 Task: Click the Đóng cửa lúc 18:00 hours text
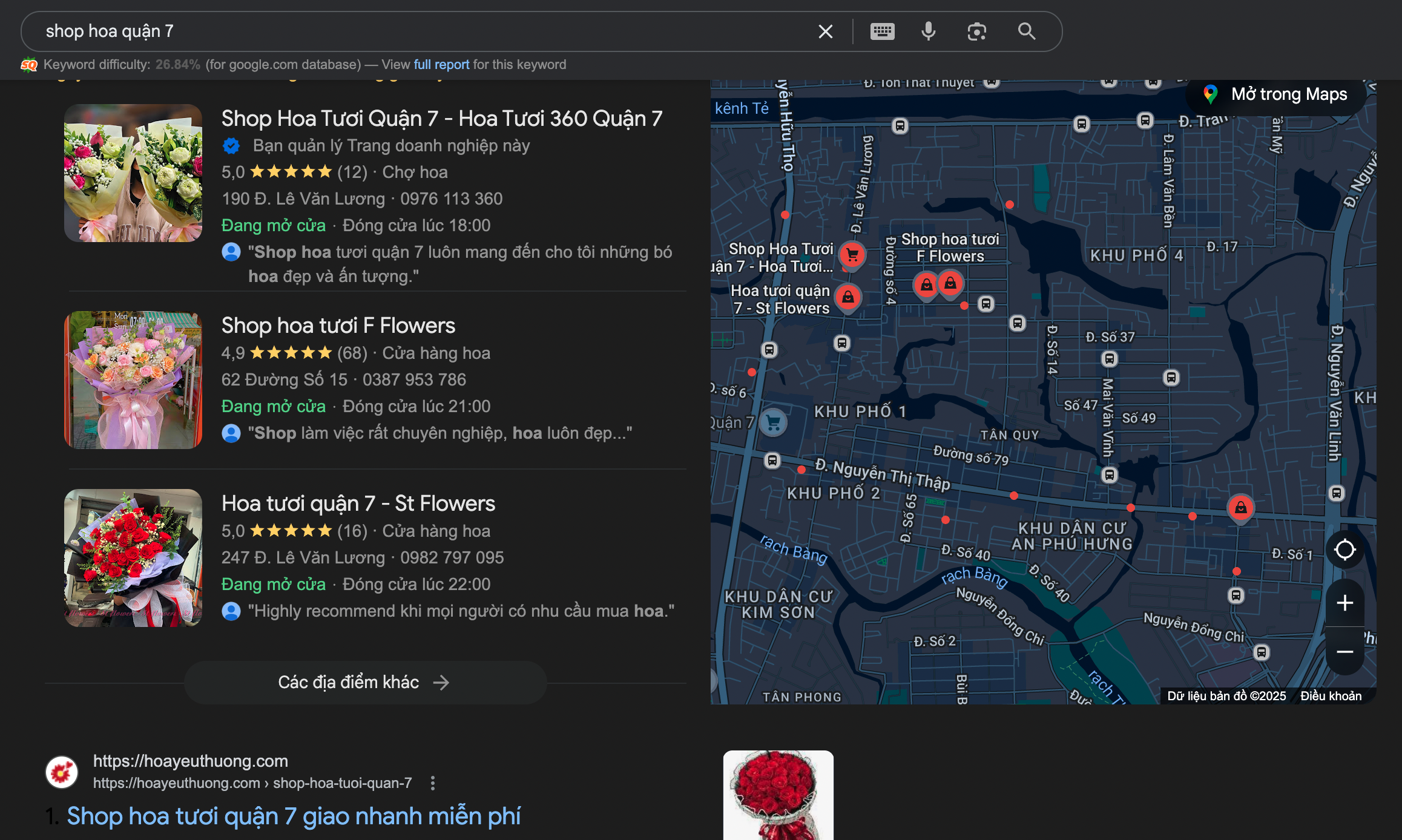[x=416, y=226]
